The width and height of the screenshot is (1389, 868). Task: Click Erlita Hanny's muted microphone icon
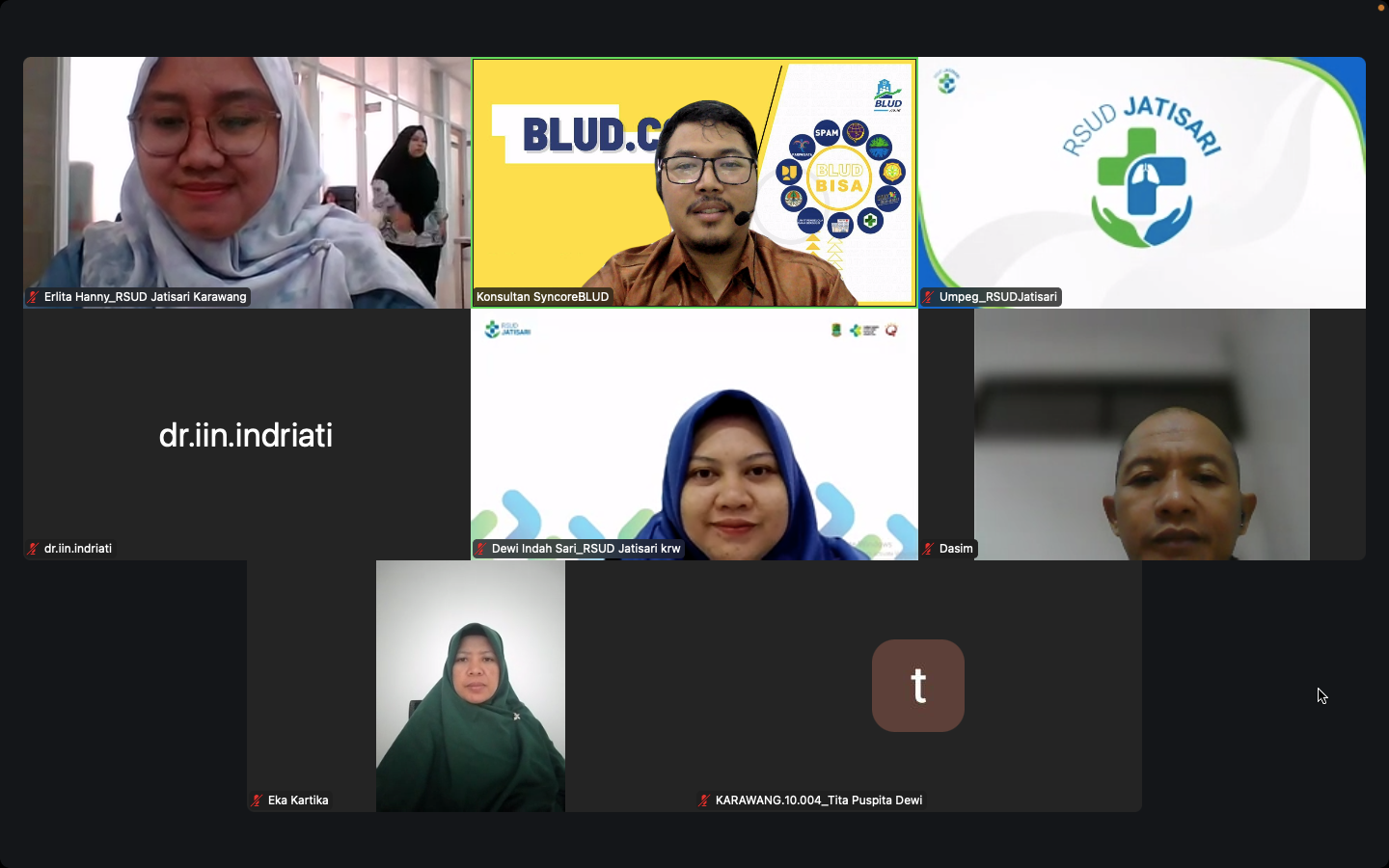click(x=32, y=297)
